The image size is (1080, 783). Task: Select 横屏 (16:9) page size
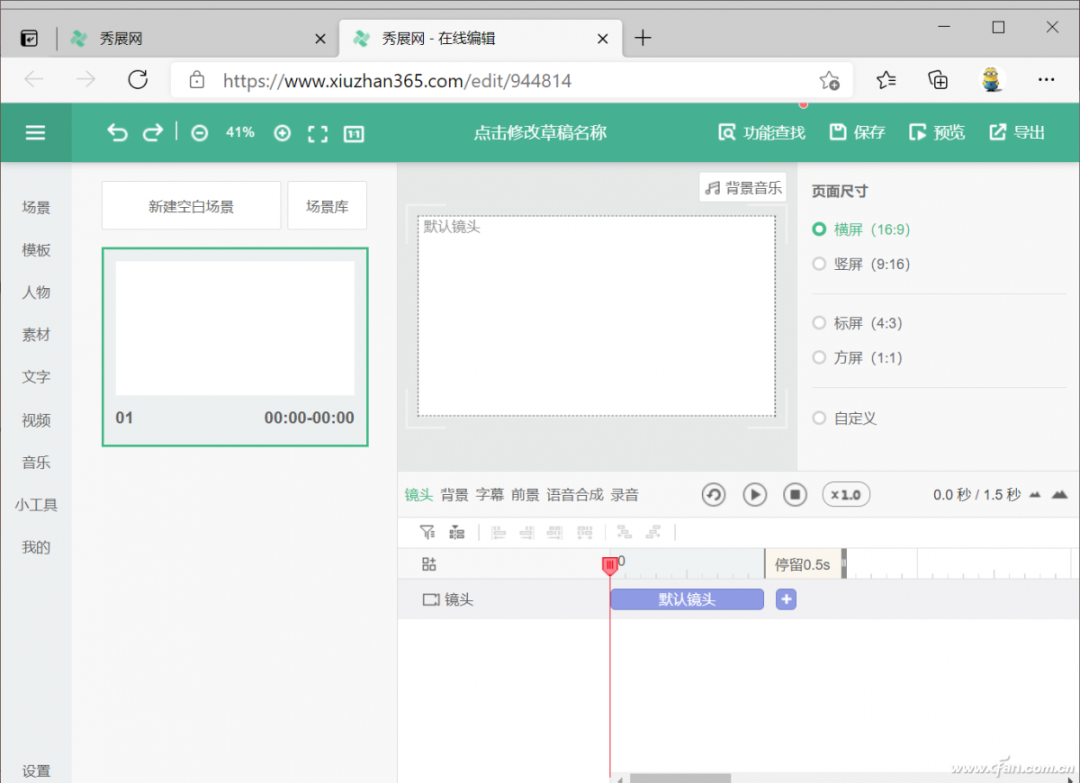pos(861,229)
